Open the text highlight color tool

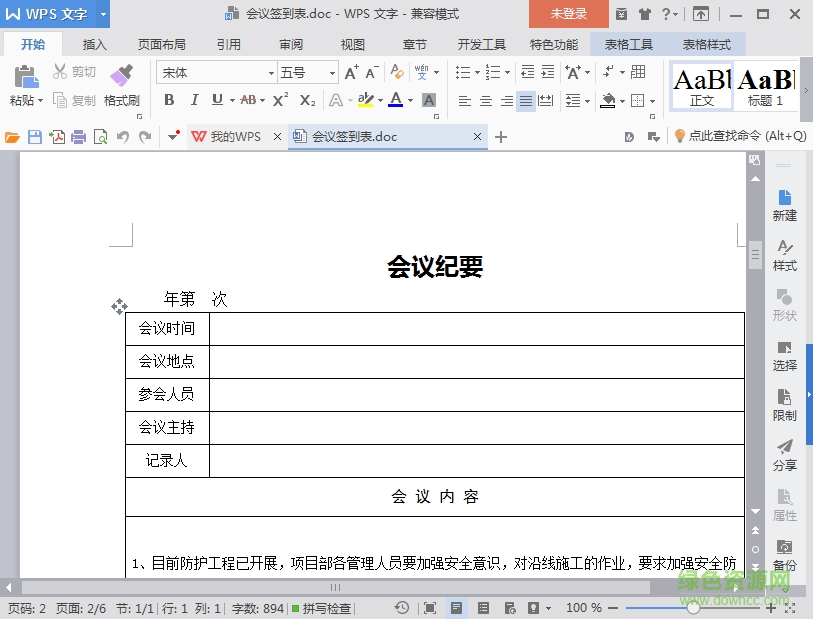[x=367, y=101]
